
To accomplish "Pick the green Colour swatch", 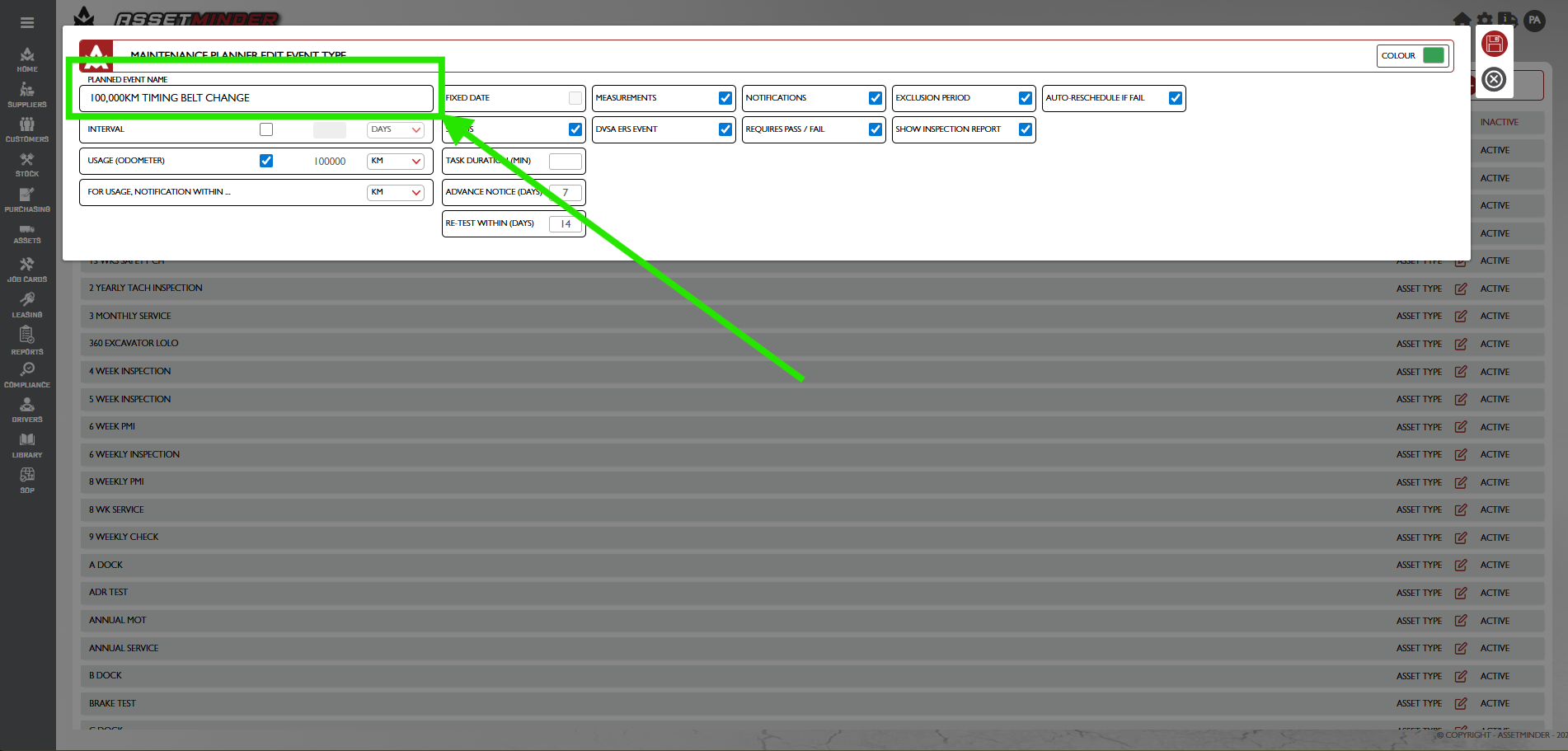I will pyautogui.click(x=1434, y=55).
